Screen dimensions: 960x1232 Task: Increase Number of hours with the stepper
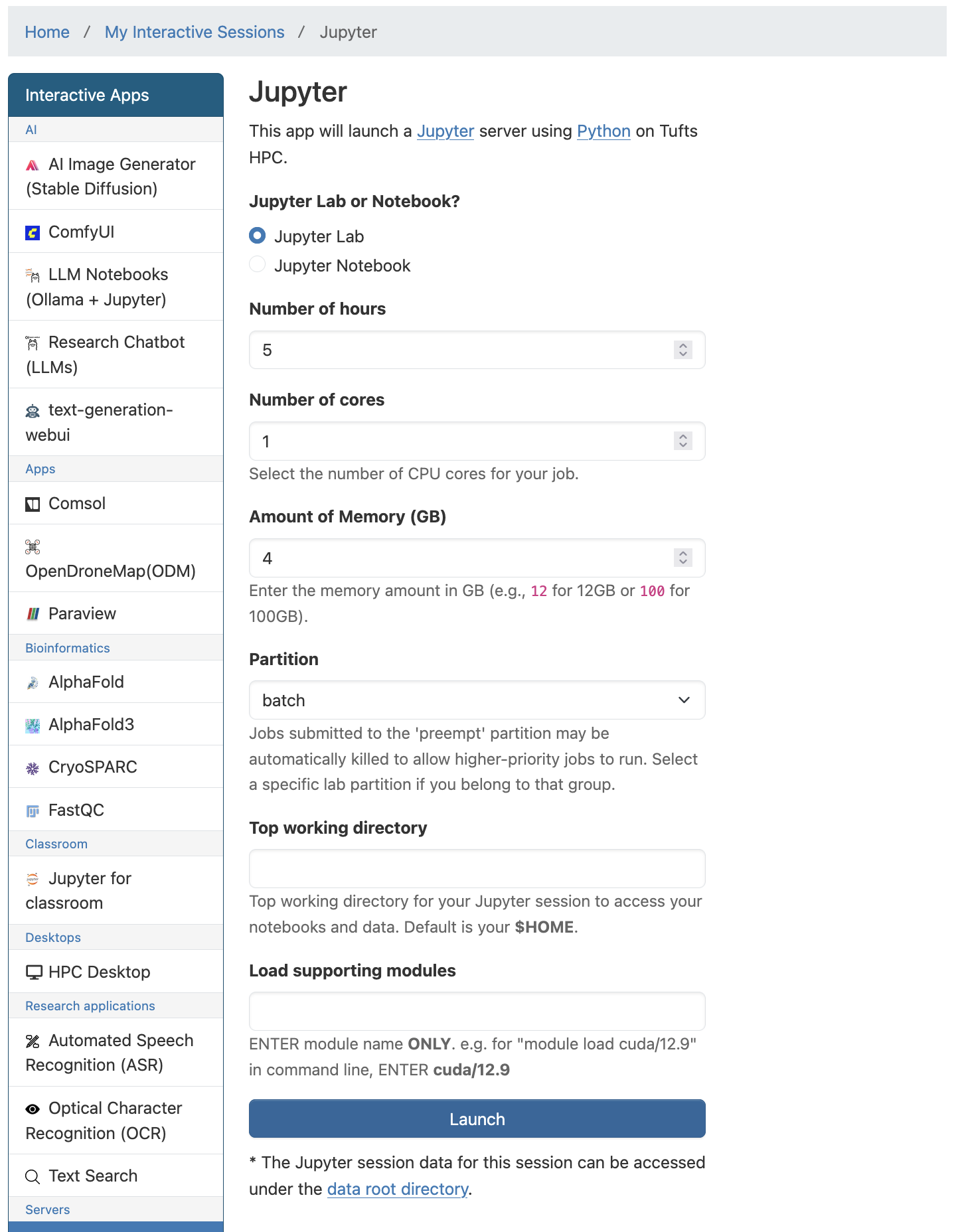pyautogui.click(x=683, y=346)
